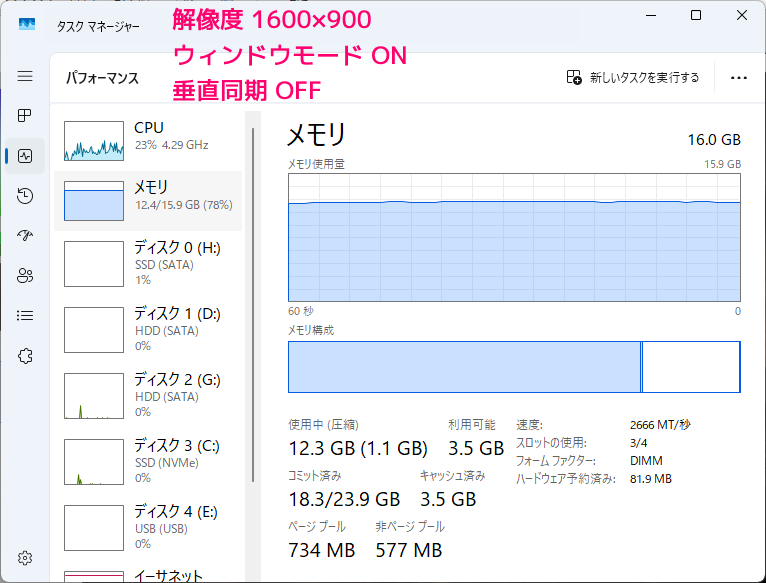The height and width of the screenshot is (583, 766).
Task: Click the resource list vertical scrollbar
Action: pyautogui.click(x=253, y=305)
